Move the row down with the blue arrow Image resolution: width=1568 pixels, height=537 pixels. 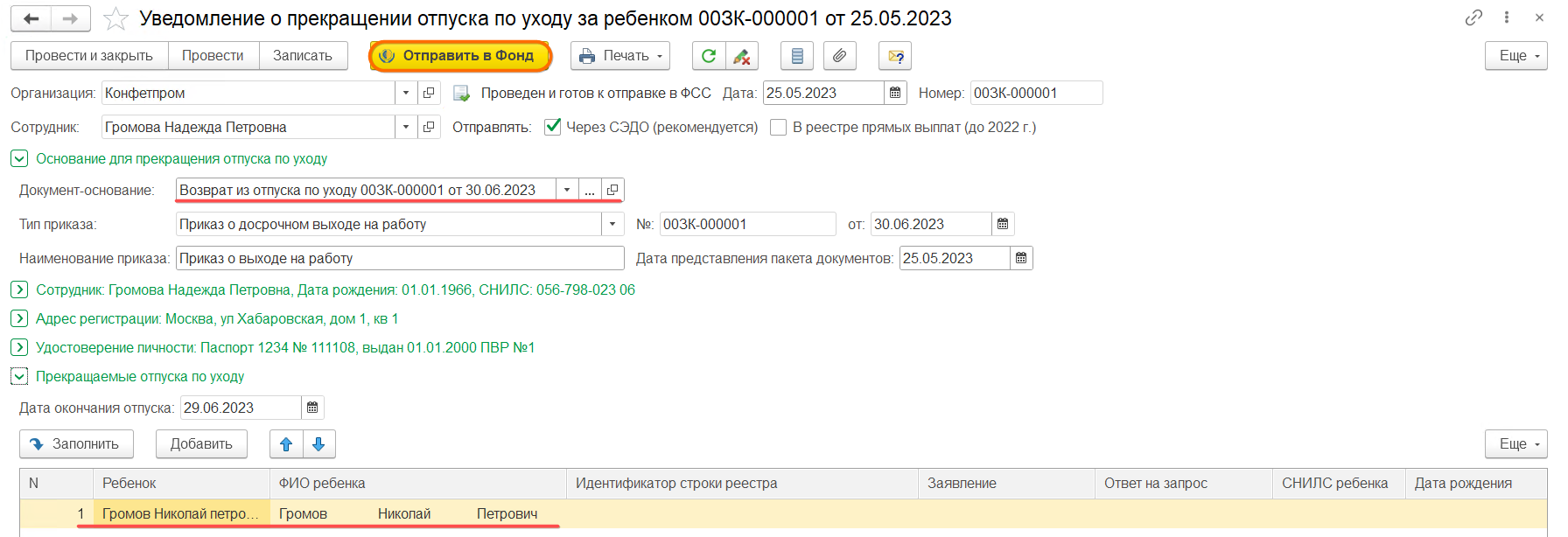click(x=318, y=444)
